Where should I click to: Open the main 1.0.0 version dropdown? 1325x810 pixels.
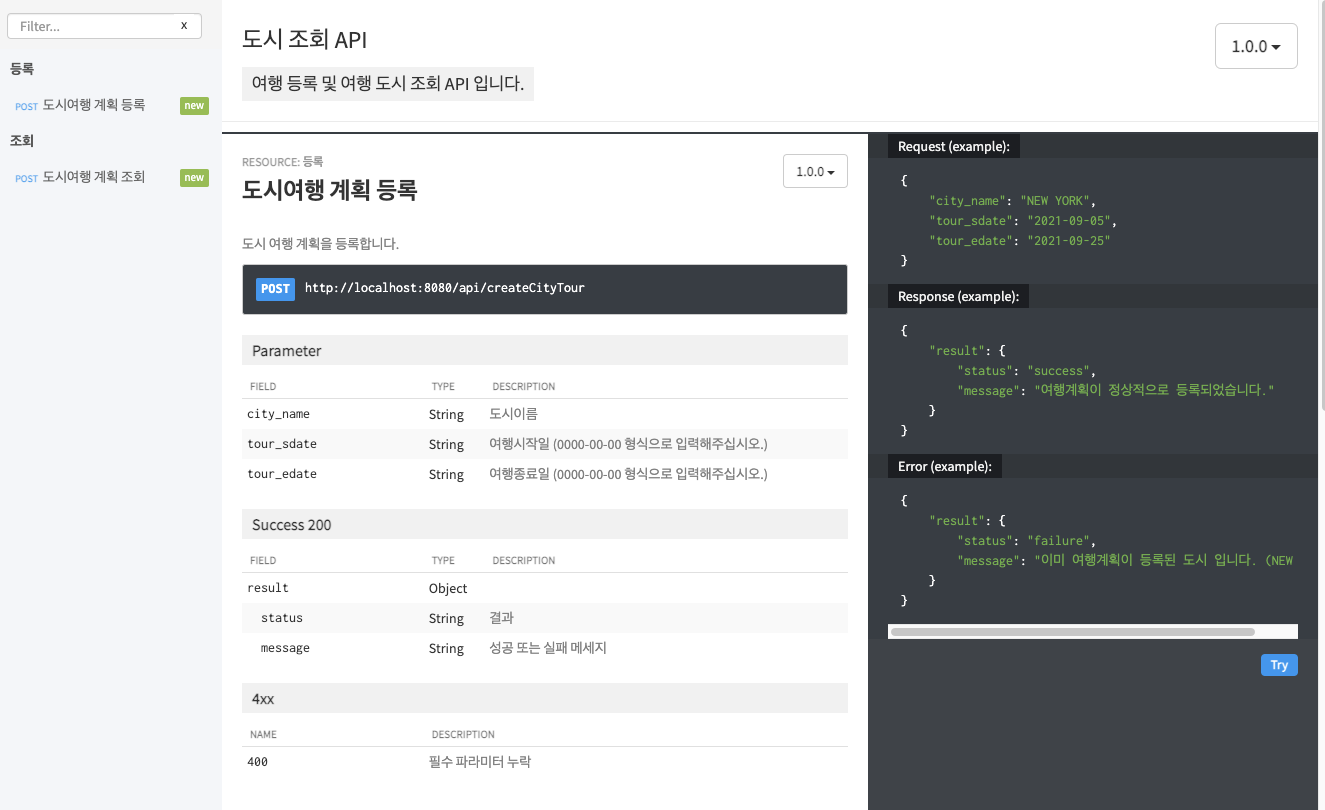(x=1256, y=46)
